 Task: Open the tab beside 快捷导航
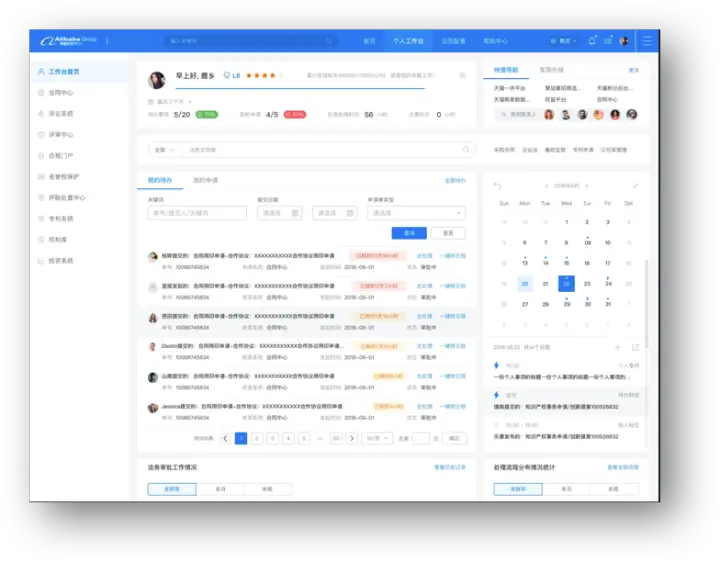pos(551,70)
